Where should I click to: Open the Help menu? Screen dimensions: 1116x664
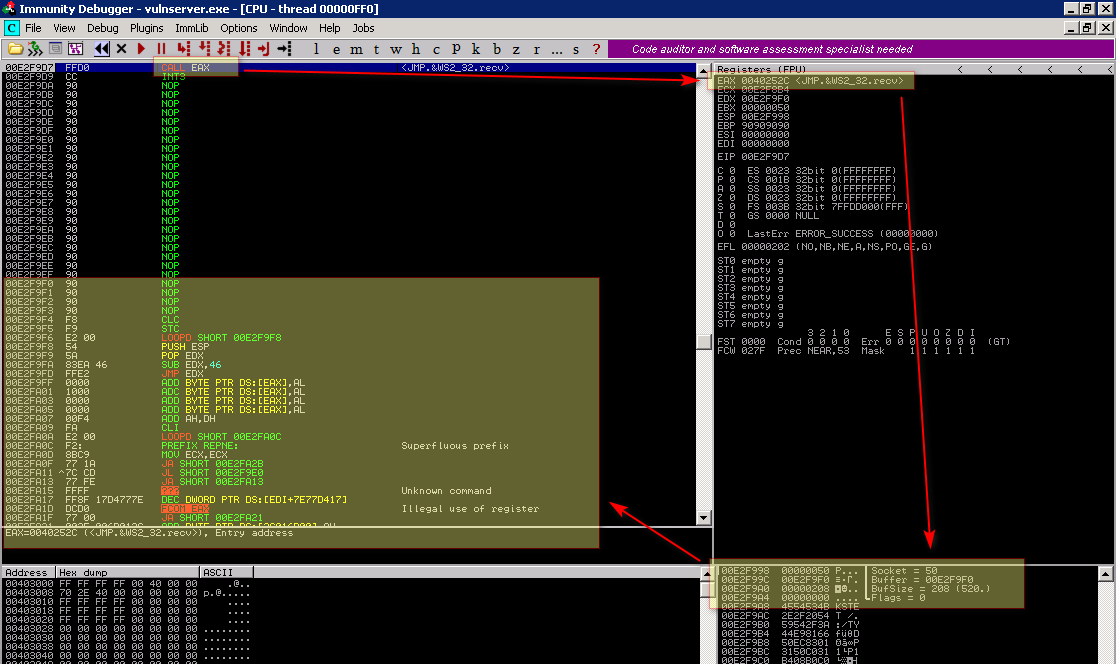tap(330, 28)
